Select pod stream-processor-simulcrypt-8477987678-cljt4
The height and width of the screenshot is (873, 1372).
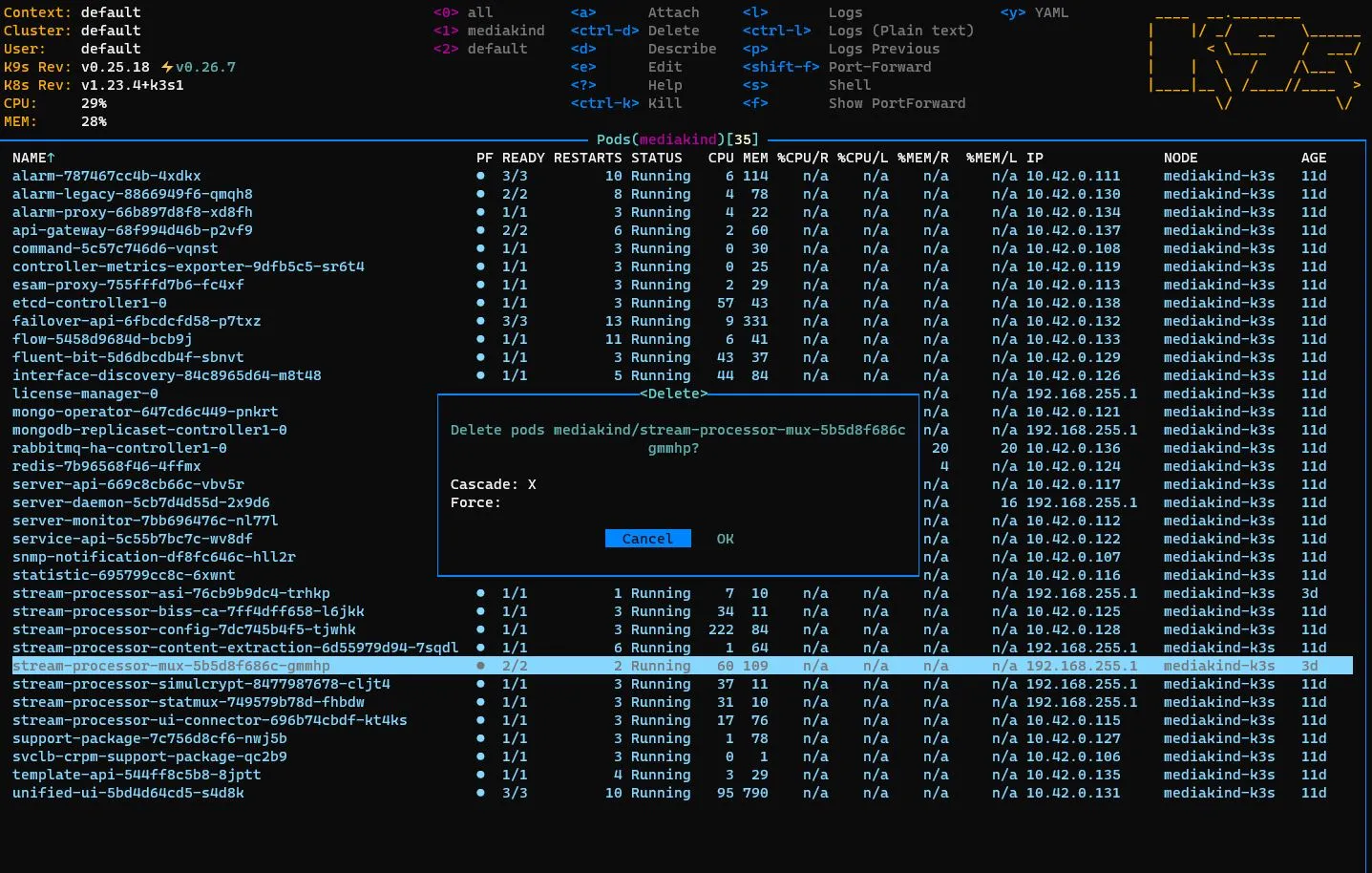tap(201, 684)
